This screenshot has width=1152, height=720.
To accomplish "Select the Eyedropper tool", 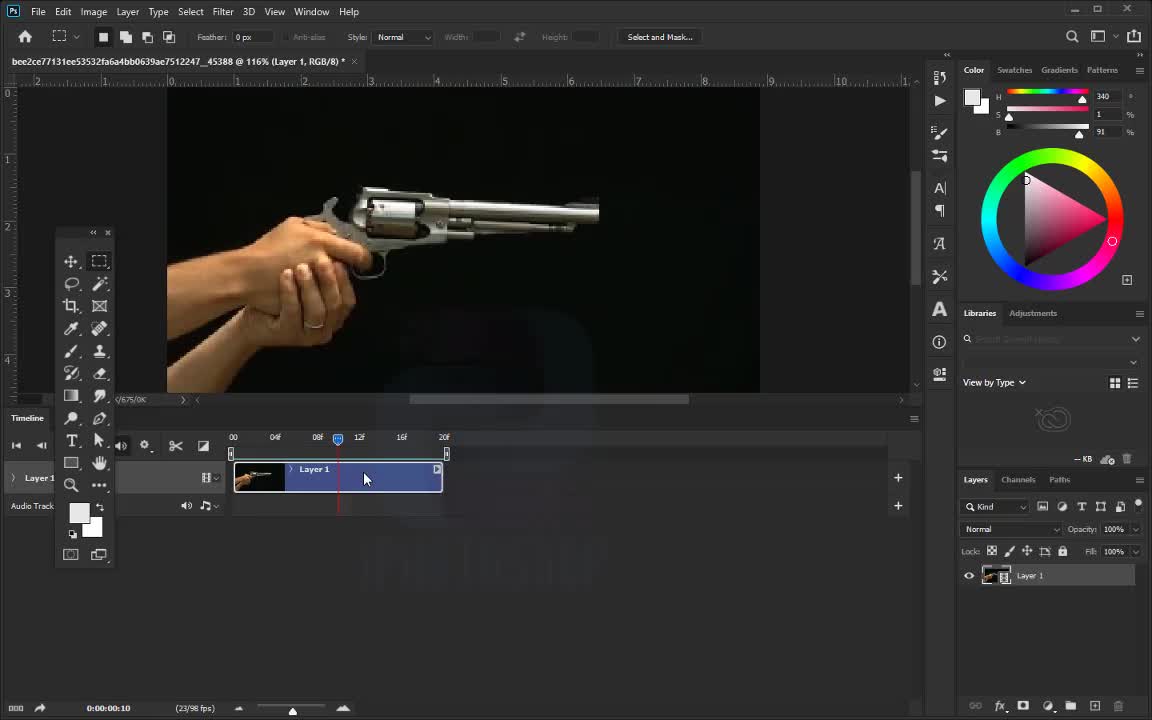I will 71,329.
